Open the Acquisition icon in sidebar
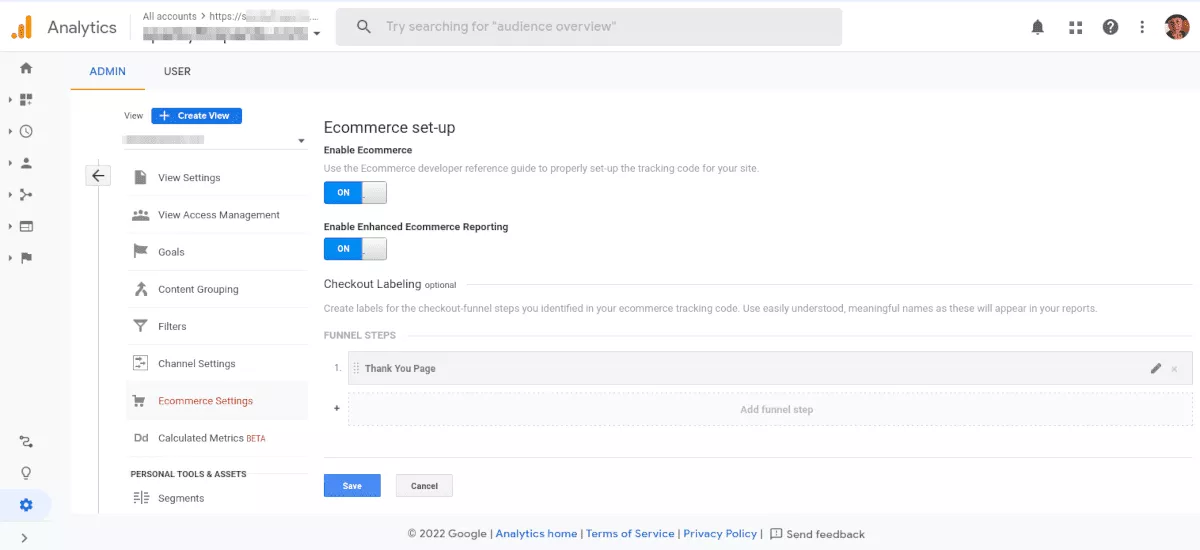 pos(26,194)
